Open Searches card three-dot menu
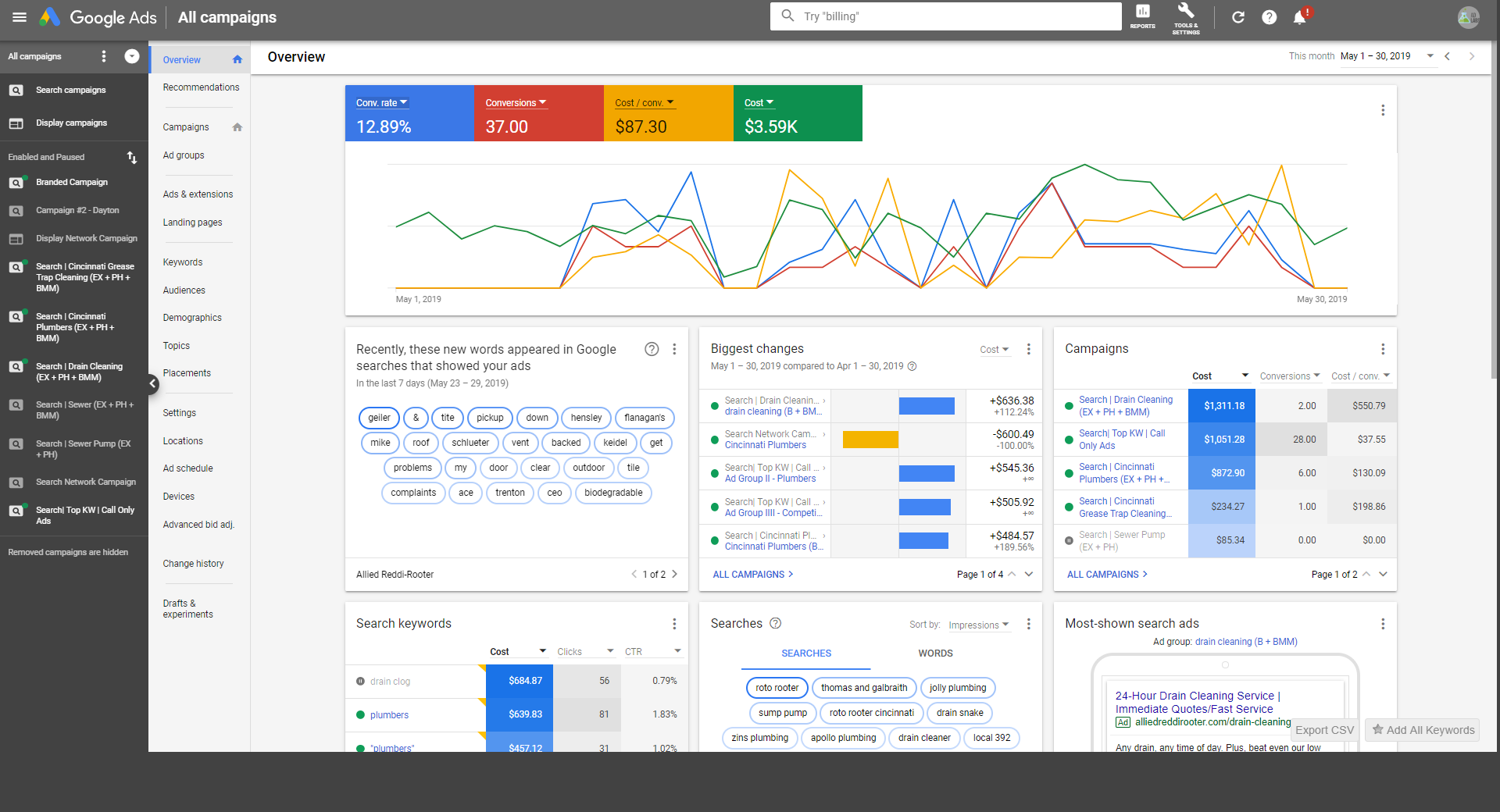The image size is (1500, 812). tap(1029, 624)
